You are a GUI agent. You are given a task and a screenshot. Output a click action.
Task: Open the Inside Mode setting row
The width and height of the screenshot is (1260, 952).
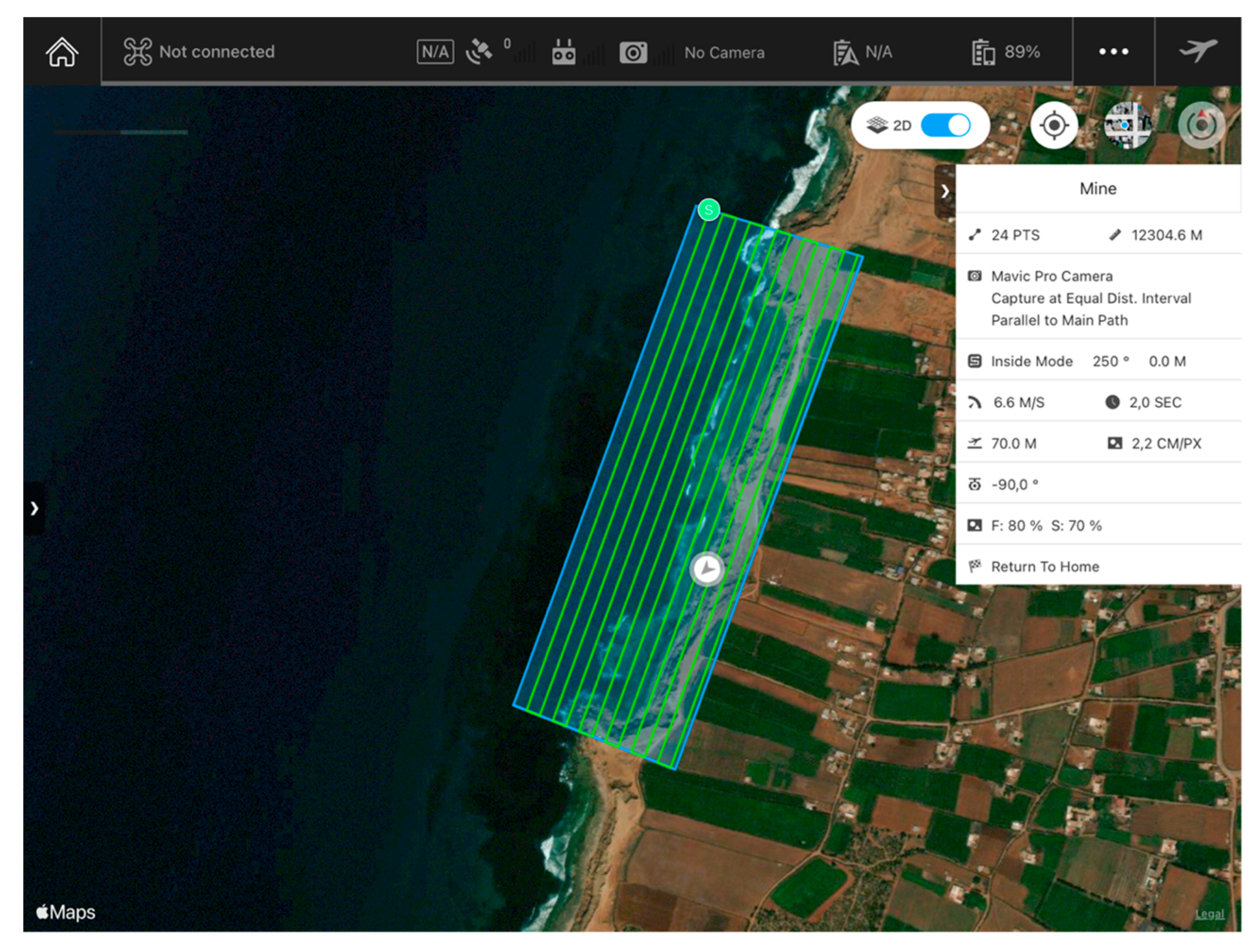[1031, 361]
